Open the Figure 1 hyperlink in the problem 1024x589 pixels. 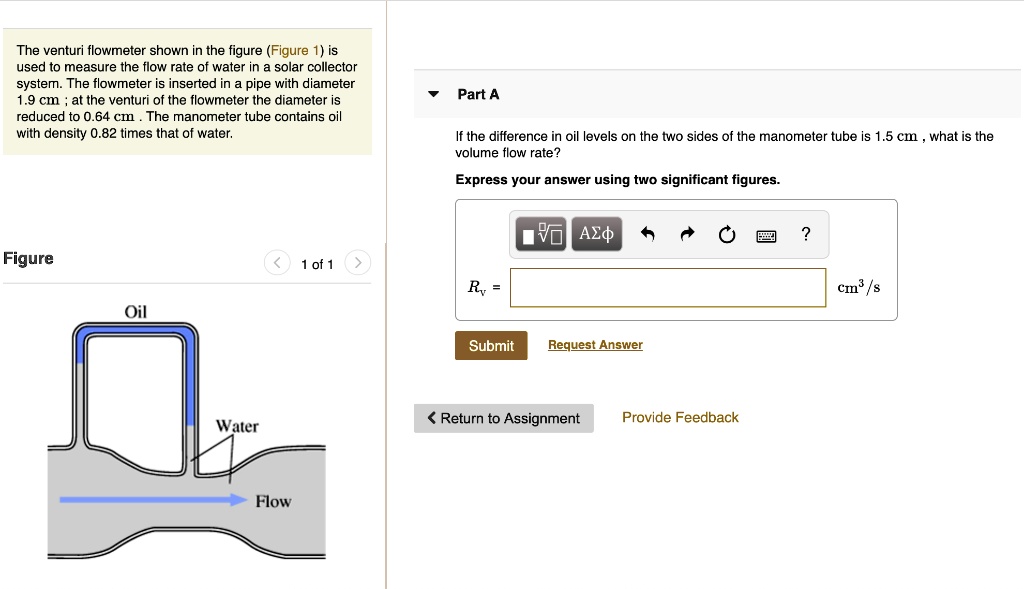(x=298, y=50)
